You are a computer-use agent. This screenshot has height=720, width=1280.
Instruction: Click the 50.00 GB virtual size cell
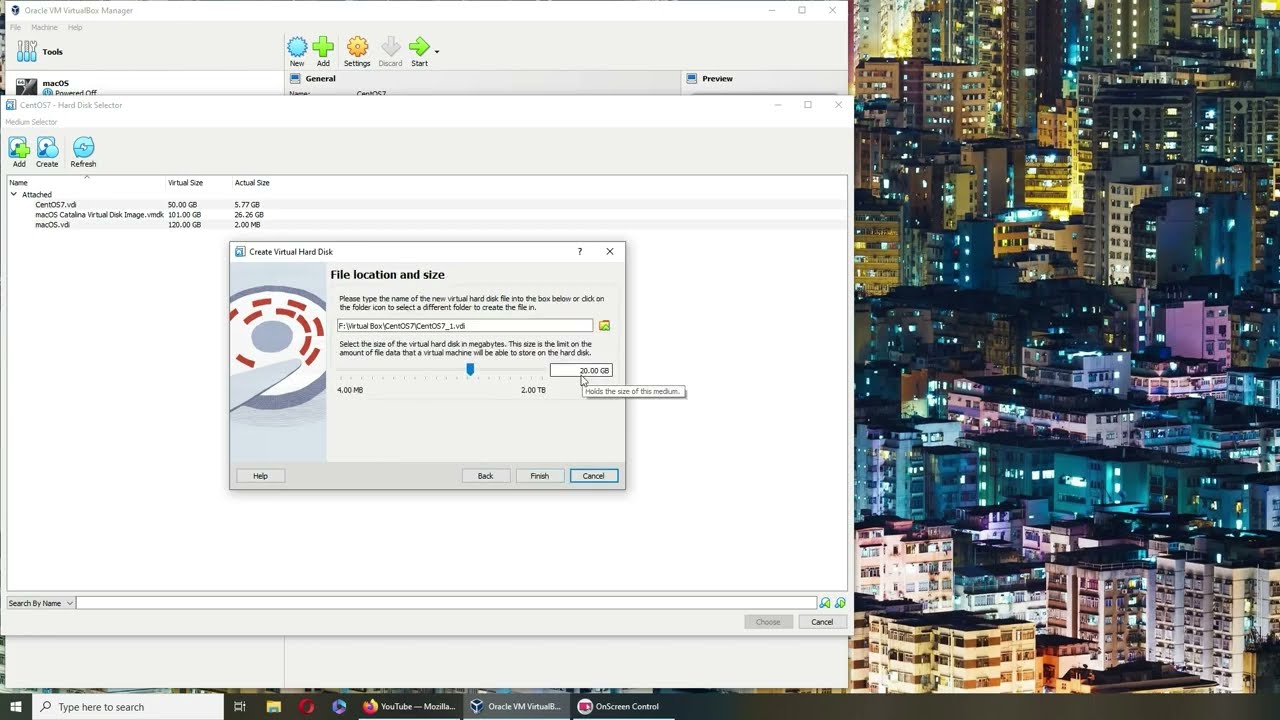tap(184, 204)
